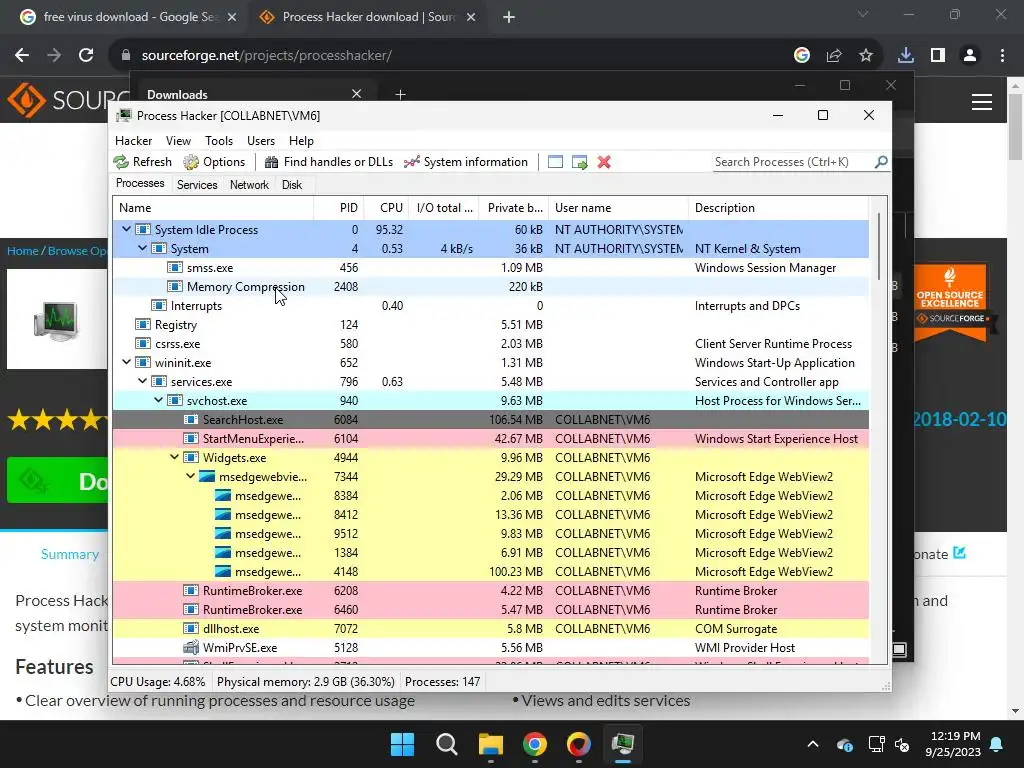Switch to the Disk tab
The height and width of the screenshot is (768, 1024).
point(292,185)
